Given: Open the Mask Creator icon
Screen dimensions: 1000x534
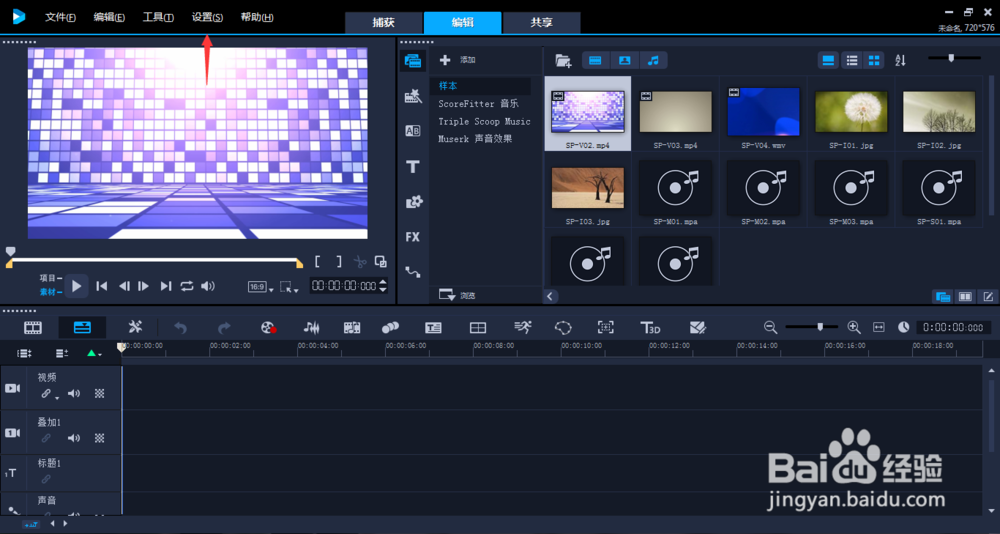Looking at the screenshot, I should 563,328.
